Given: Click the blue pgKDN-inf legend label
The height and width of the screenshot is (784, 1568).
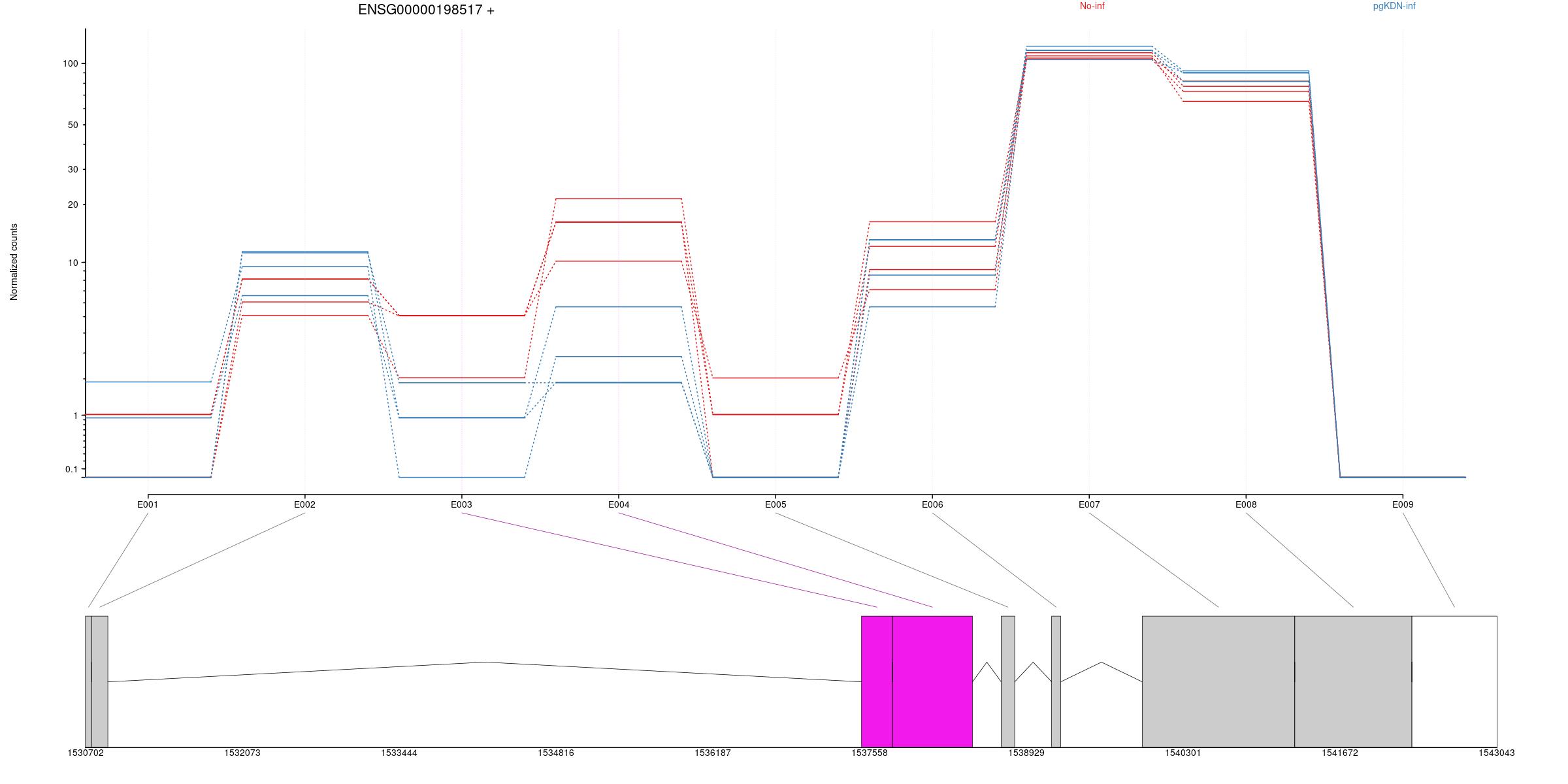Looking at the screenshot, I should 1394,7.
